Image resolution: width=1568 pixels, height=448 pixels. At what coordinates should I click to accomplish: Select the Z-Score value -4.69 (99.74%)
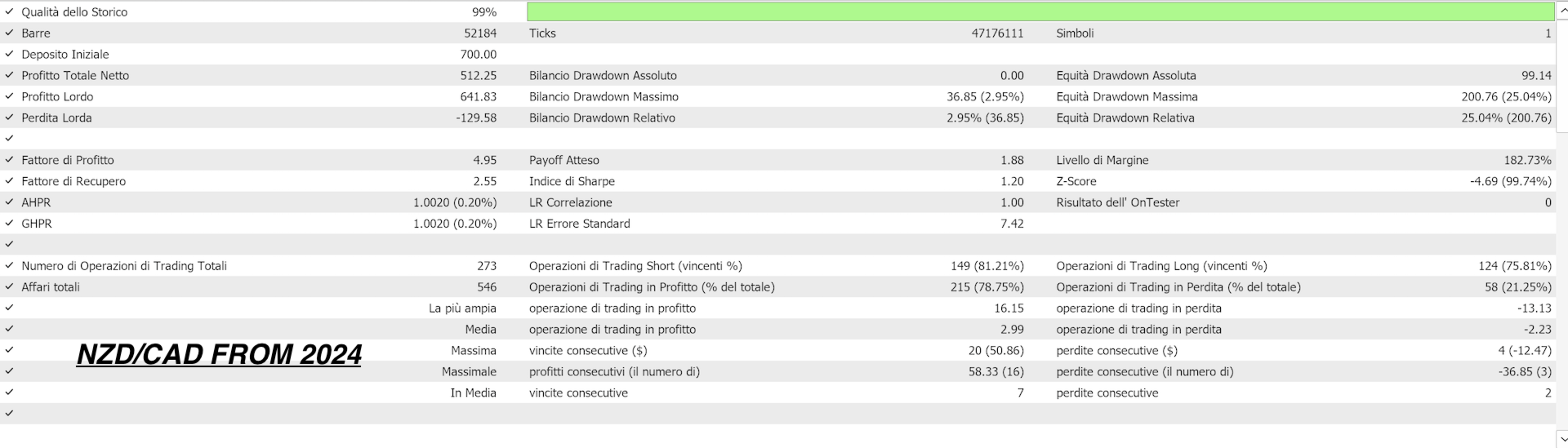pos(1510,182)
